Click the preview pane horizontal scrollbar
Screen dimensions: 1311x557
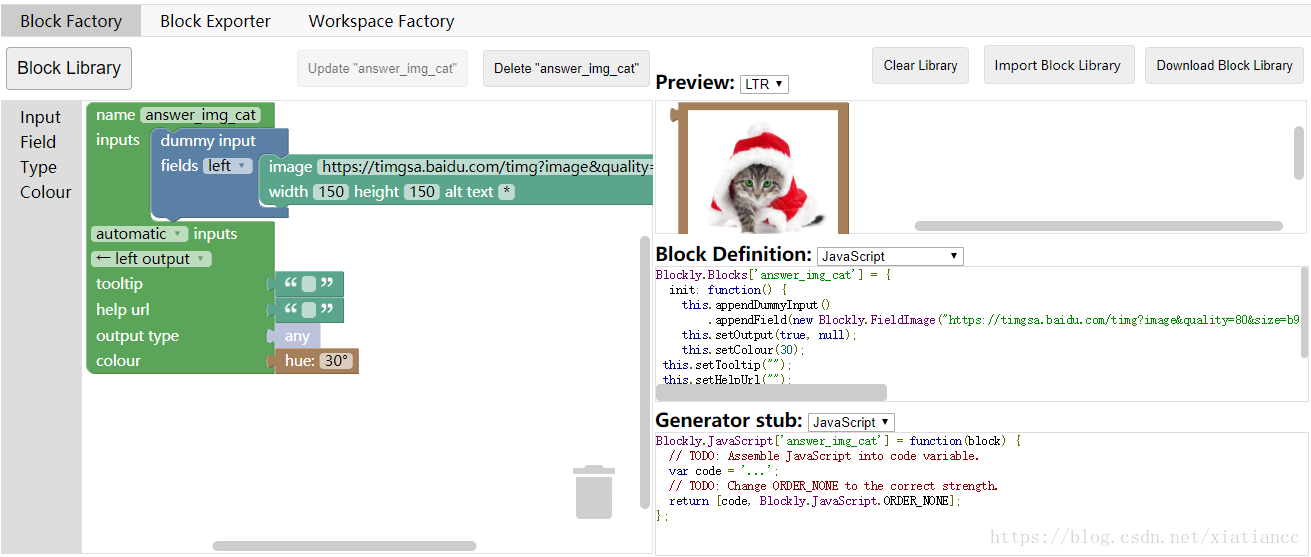click(1098, 226)
